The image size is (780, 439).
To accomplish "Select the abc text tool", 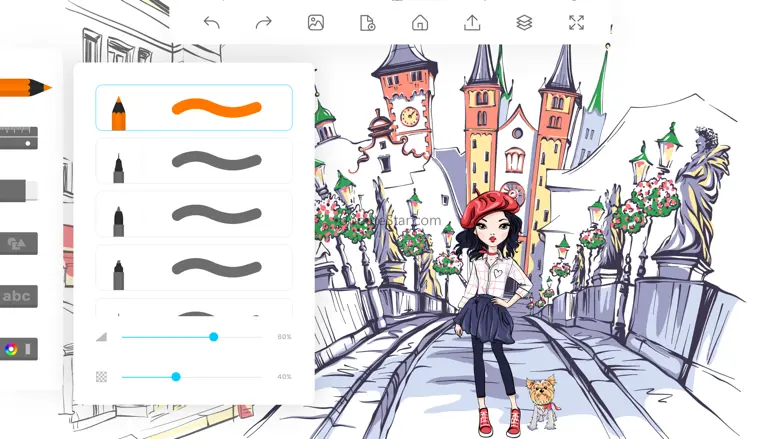I will coord(18,296).
